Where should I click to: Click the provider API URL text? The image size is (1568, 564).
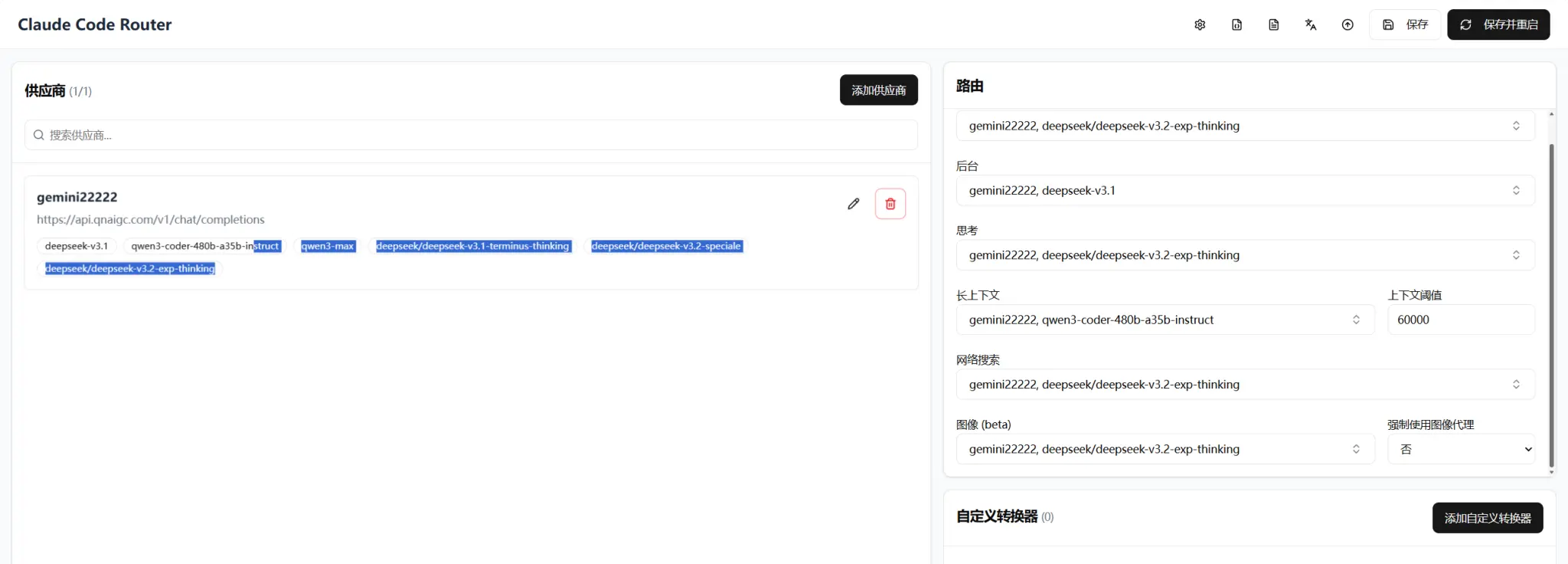tap(151, 219)
